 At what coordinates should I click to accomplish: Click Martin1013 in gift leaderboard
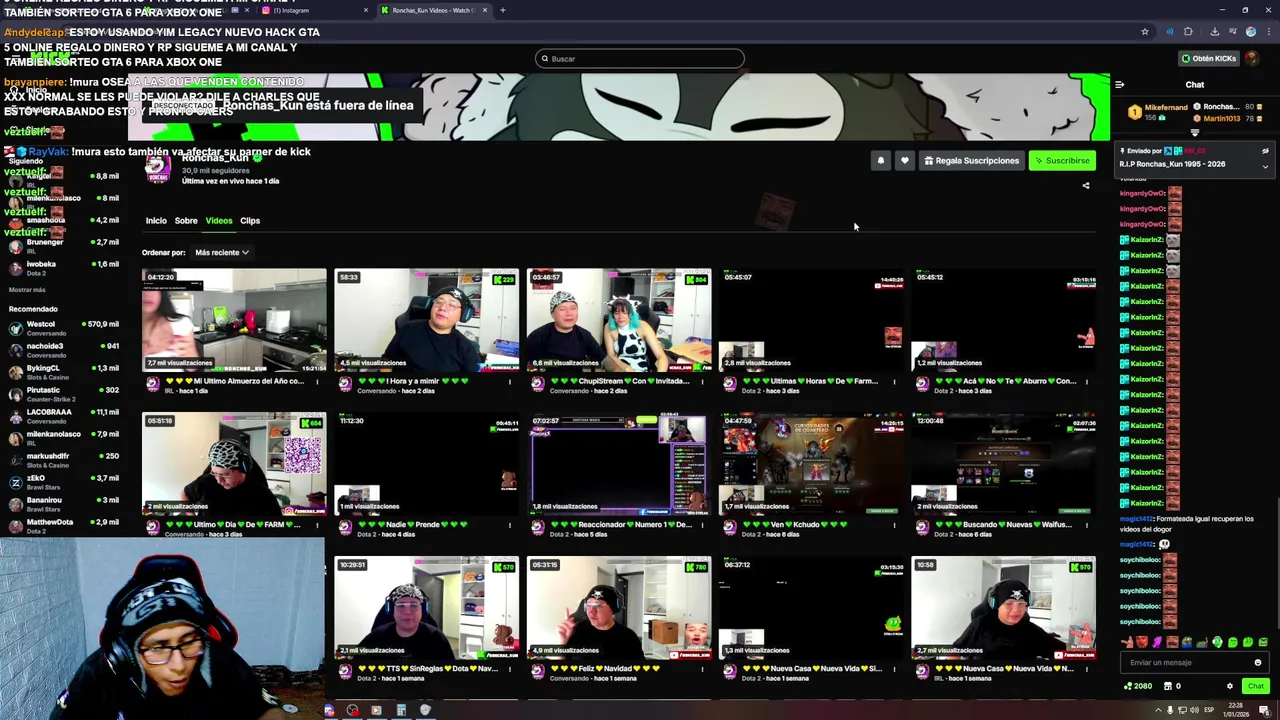click(x=1222, y=118)
